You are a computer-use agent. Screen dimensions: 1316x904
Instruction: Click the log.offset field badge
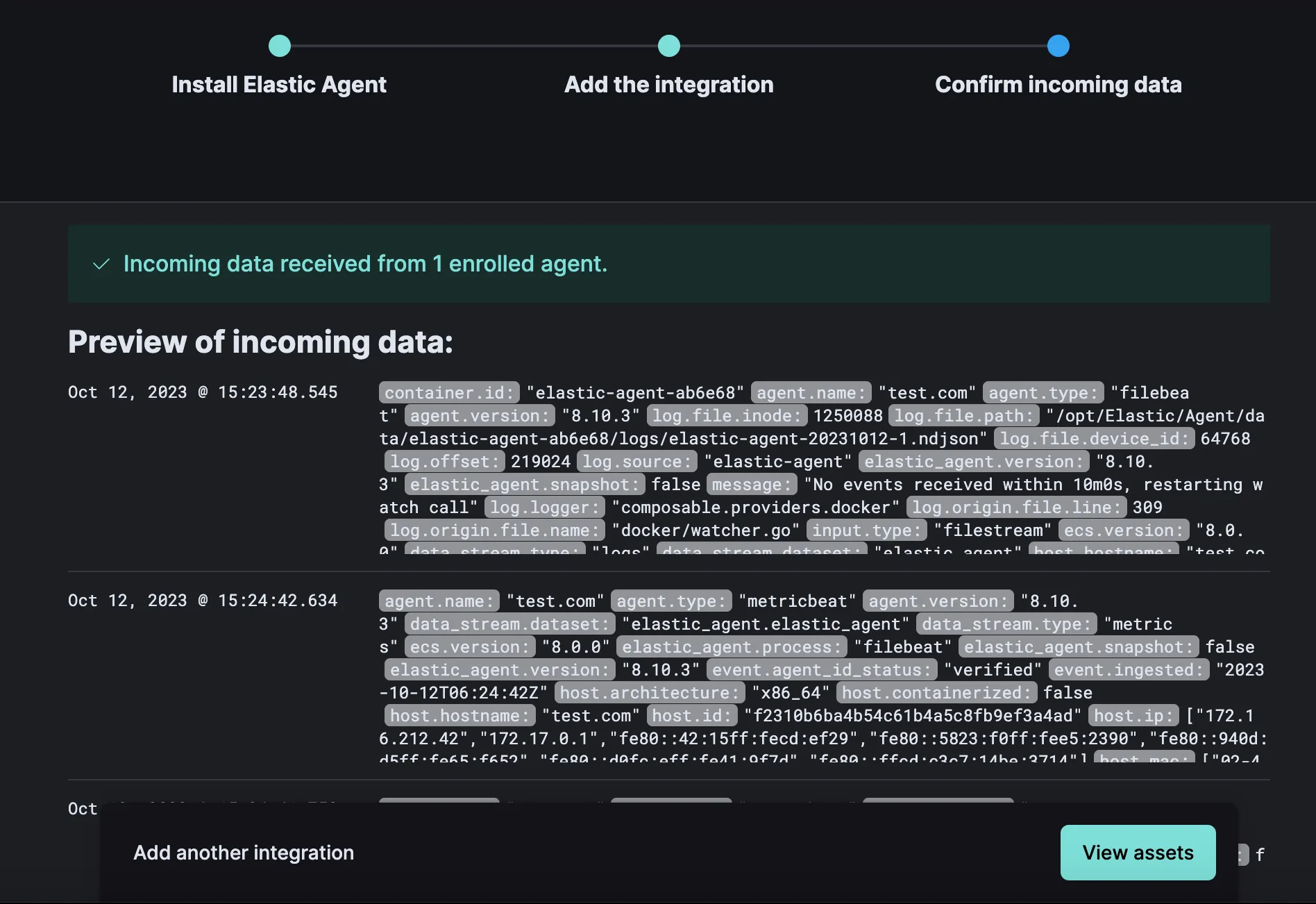click(444, 462)
